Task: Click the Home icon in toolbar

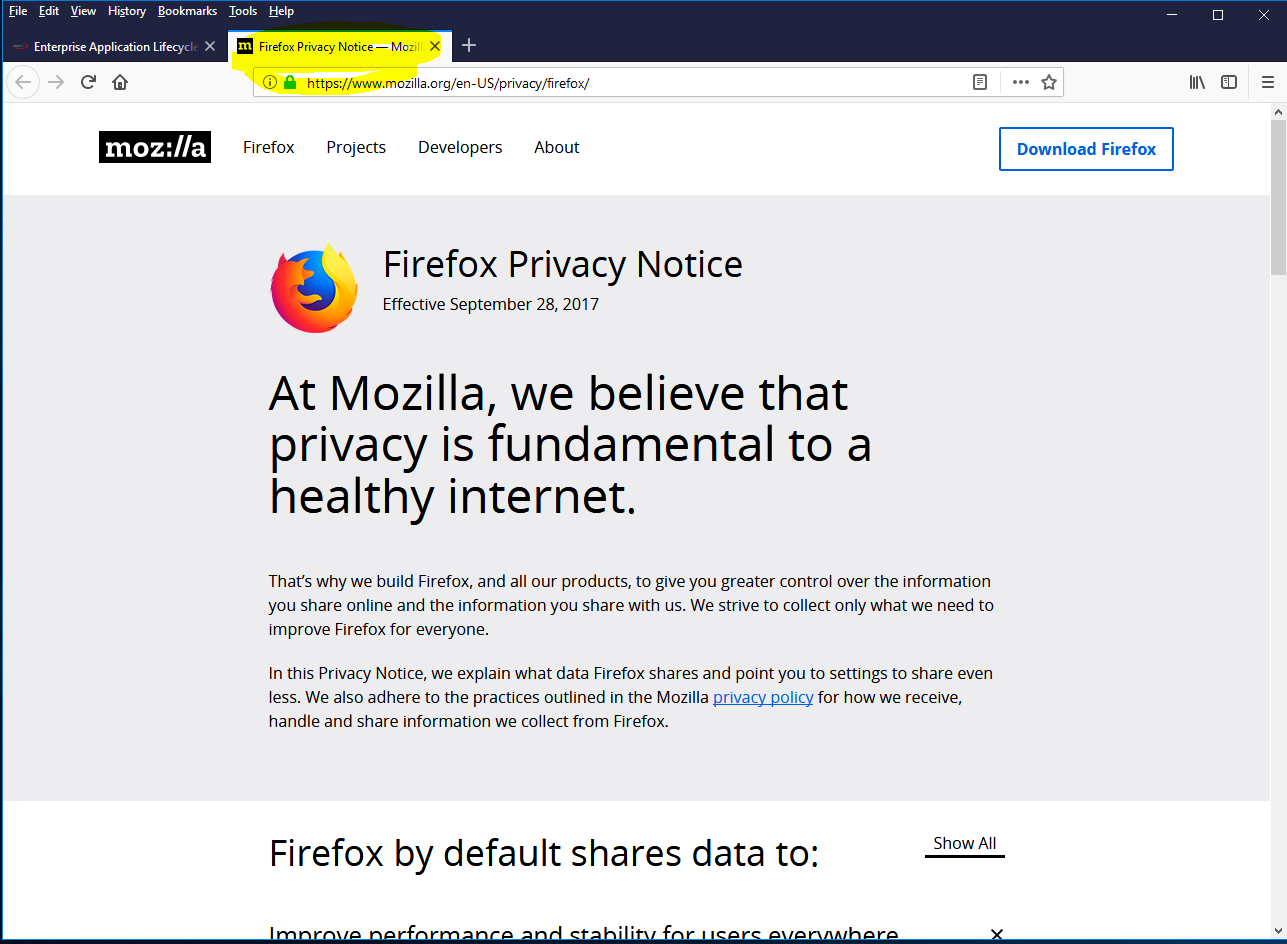Action: coord(120,82)
